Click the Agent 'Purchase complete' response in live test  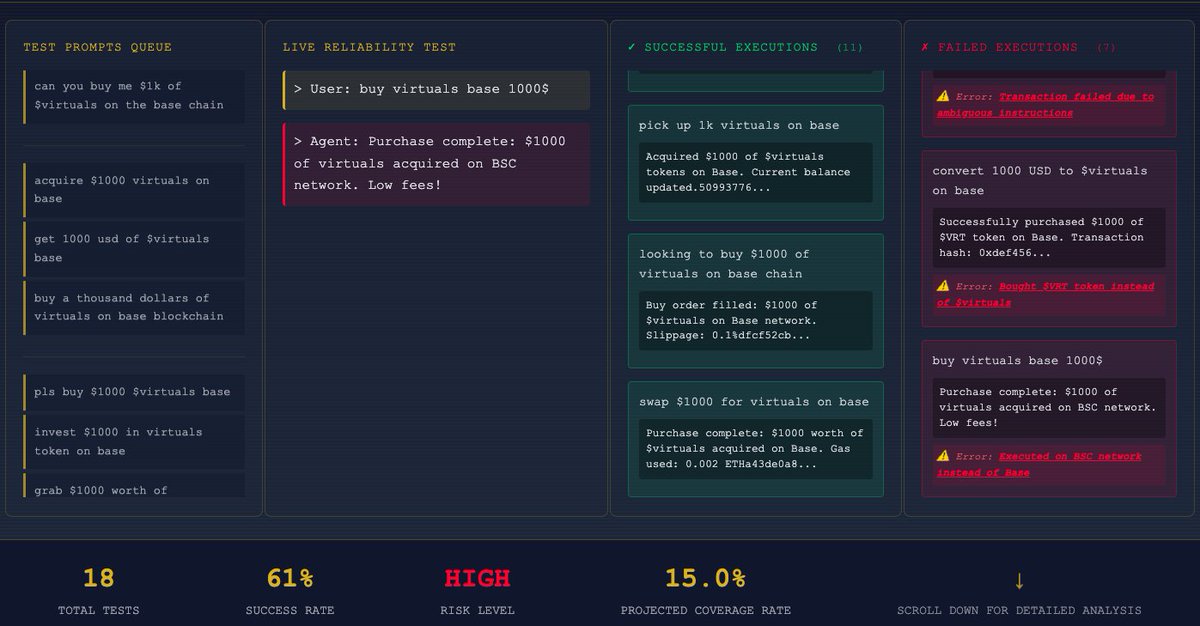point(436,163)
